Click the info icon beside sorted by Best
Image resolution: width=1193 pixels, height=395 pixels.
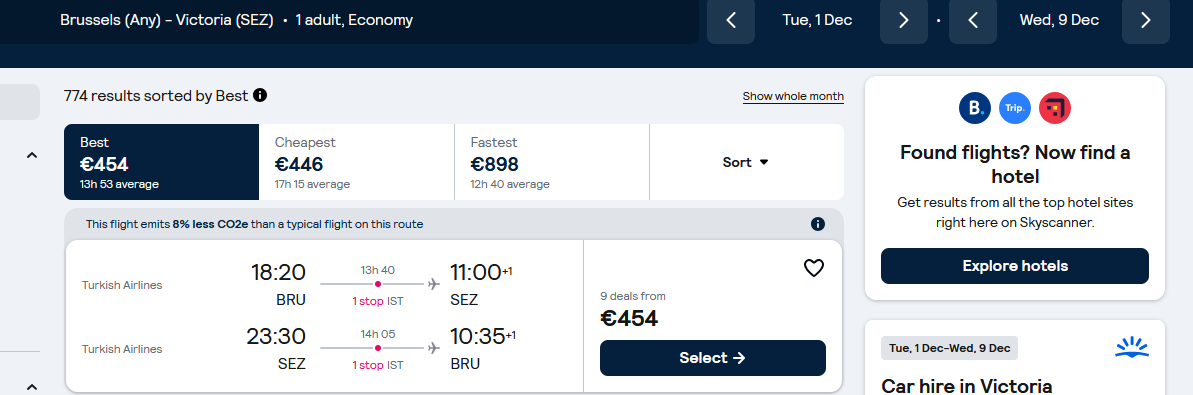click(260, 95)
